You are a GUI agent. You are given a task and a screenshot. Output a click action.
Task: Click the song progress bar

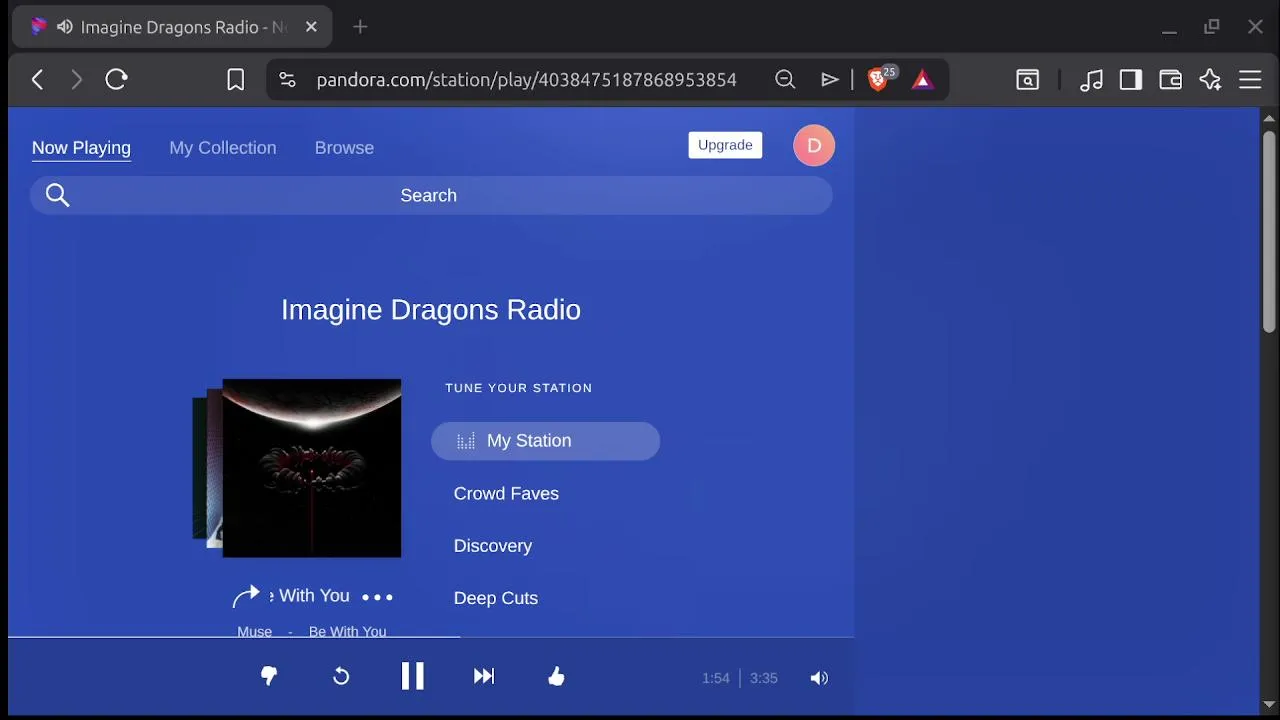(431, 636)
